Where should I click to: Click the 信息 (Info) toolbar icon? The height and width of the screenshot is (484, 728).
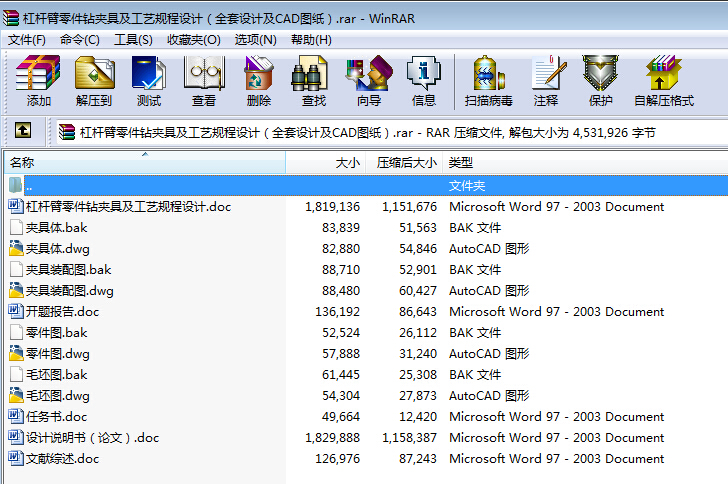[x=423, y=73]
